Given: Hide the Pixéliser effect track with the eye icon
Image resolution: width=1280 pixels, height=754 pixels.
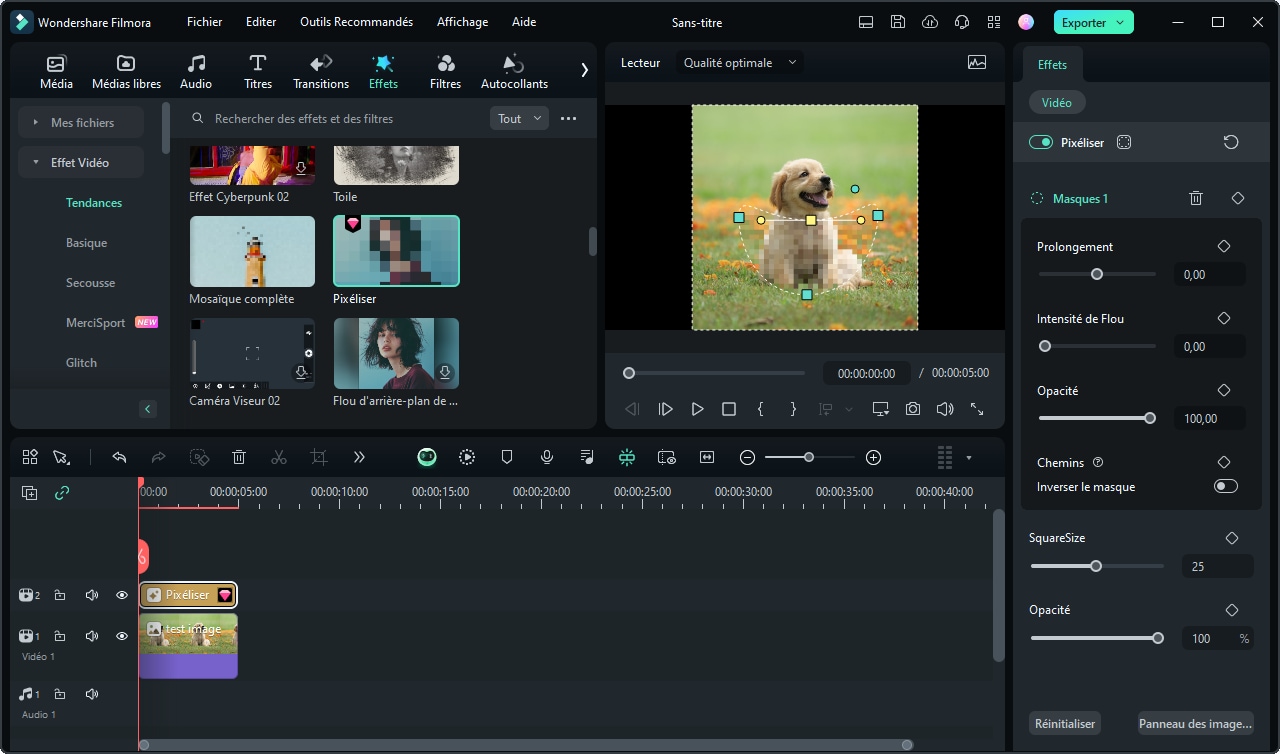Looking at the screenshot, I should tap(122, 595).
